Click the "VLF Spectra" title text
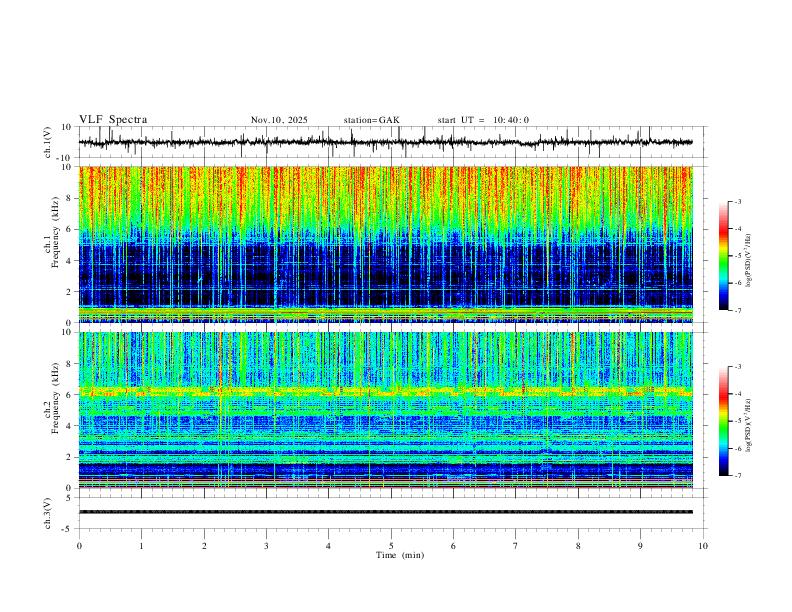The width and height of the screenshot is (792, 612). (113, 120)
